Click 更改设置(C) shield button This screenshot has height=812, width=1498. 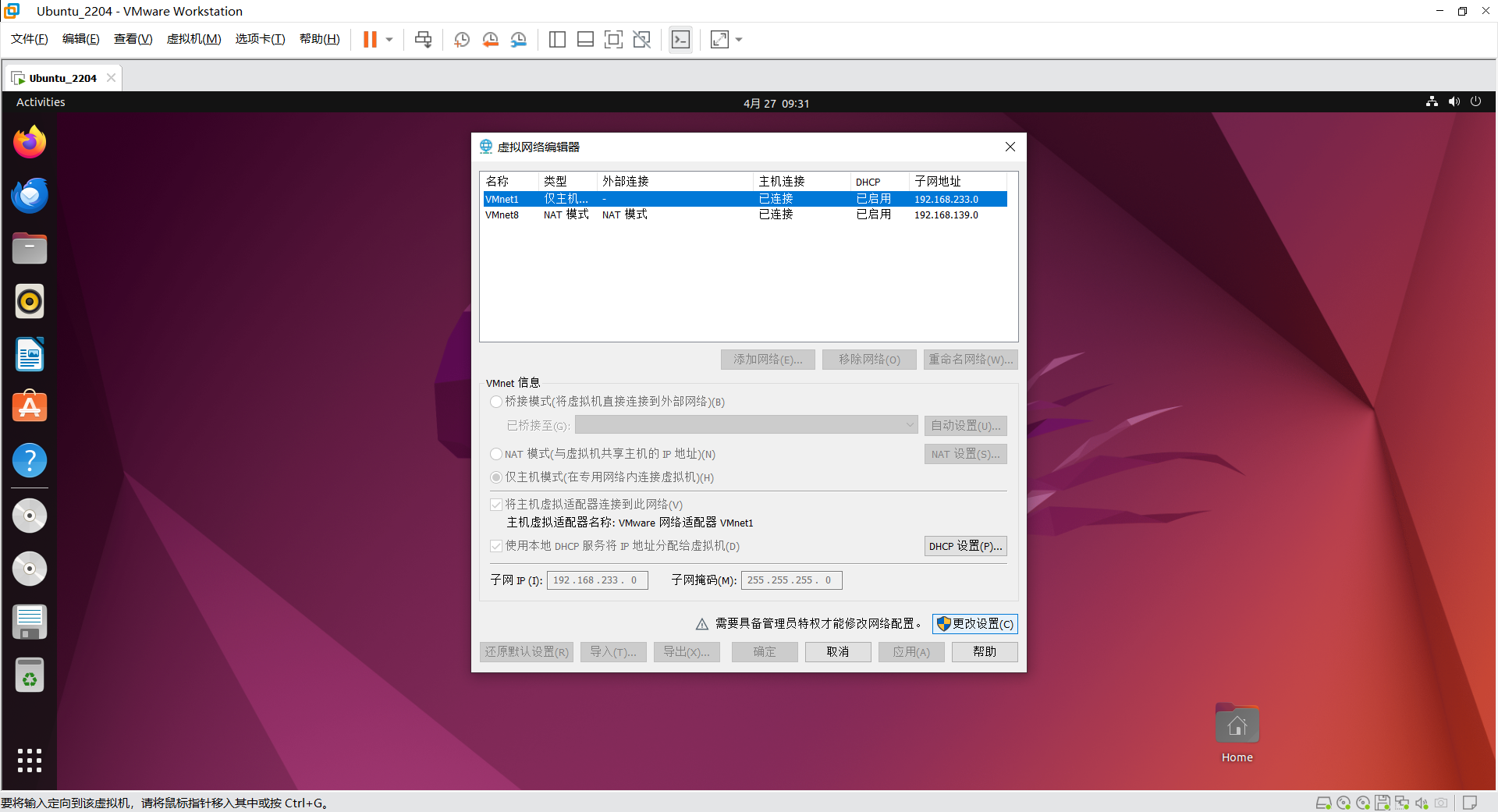(x=975, y=624)
